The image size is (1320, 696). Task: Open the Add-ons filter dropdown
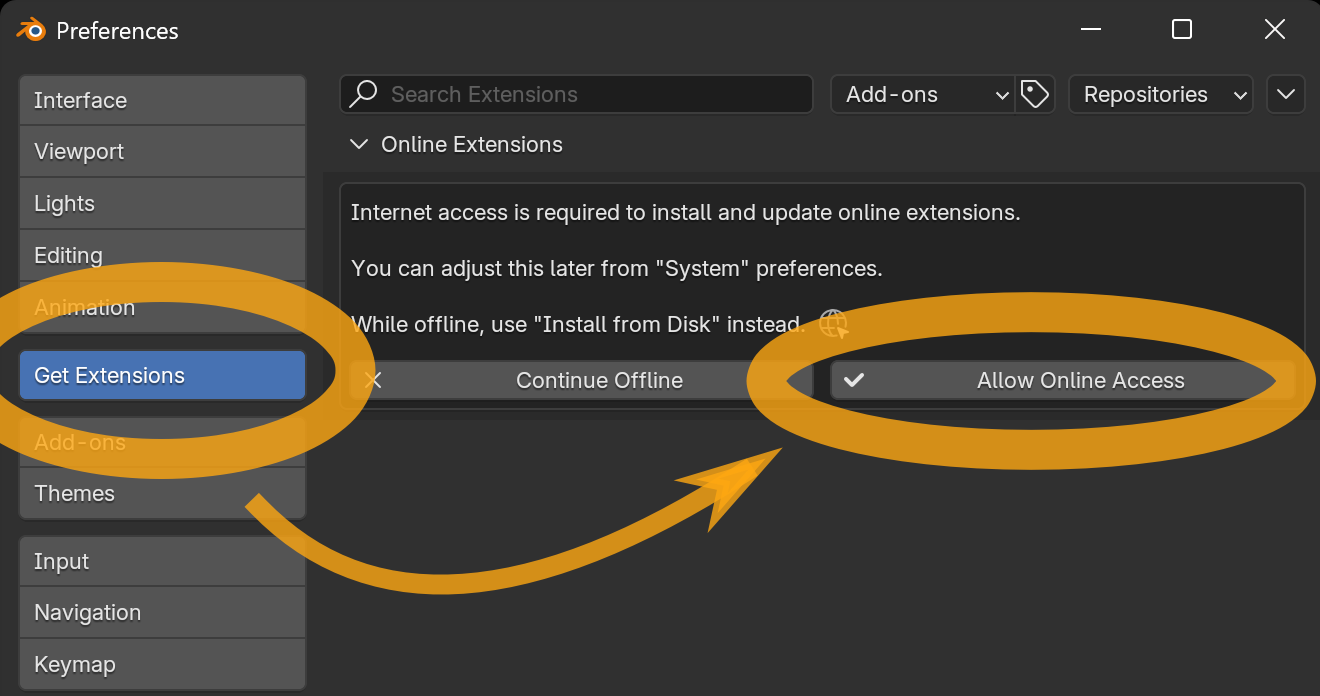922,94
